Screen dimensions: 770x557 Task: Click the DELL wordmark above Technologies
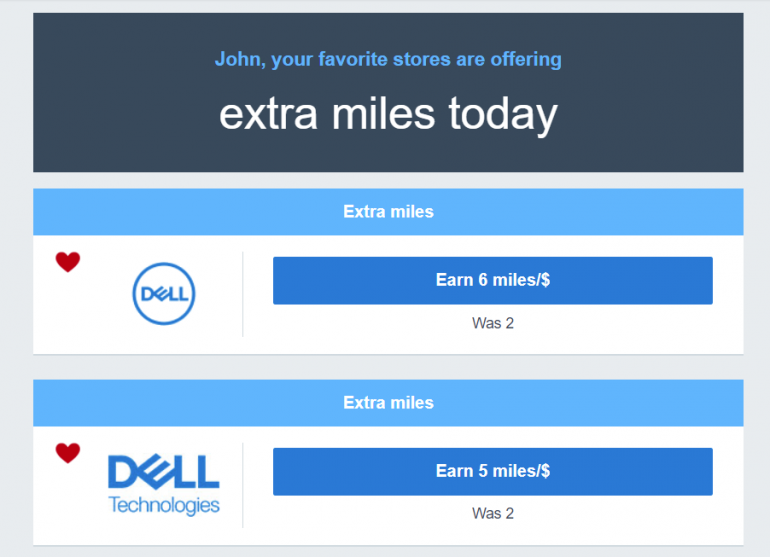pyautogui.click(x=163, y=472)
